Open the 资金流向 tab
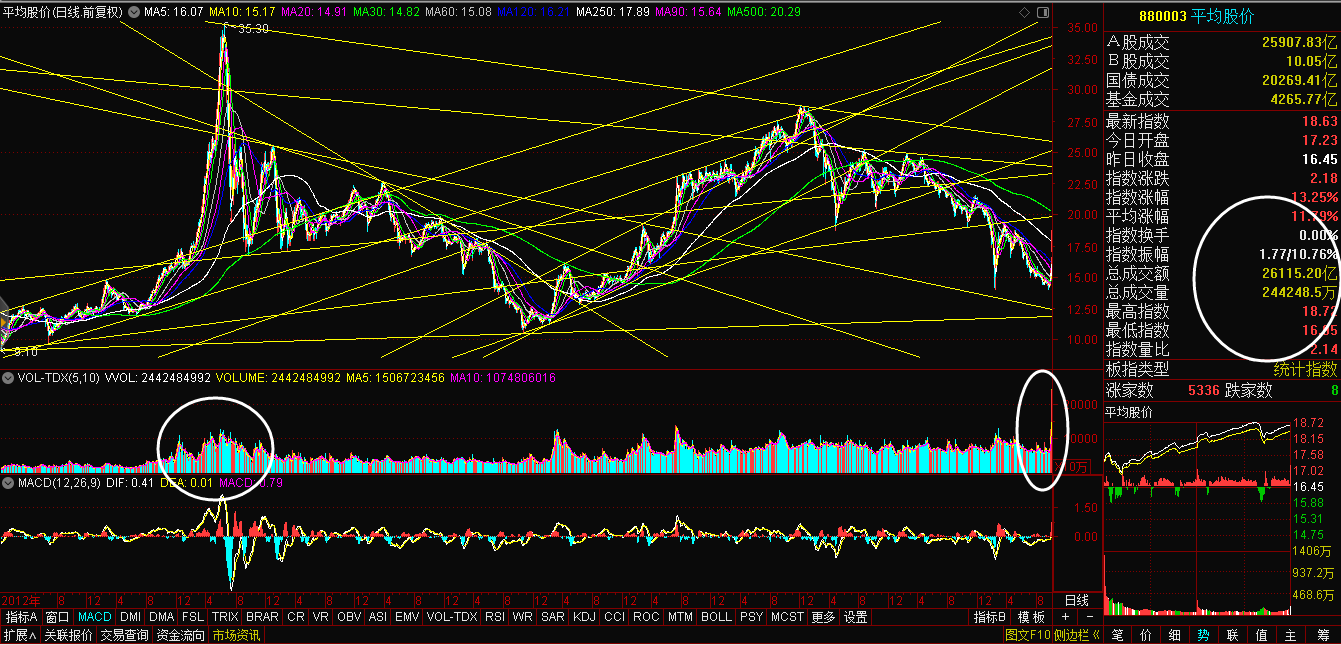 (180, 635)
